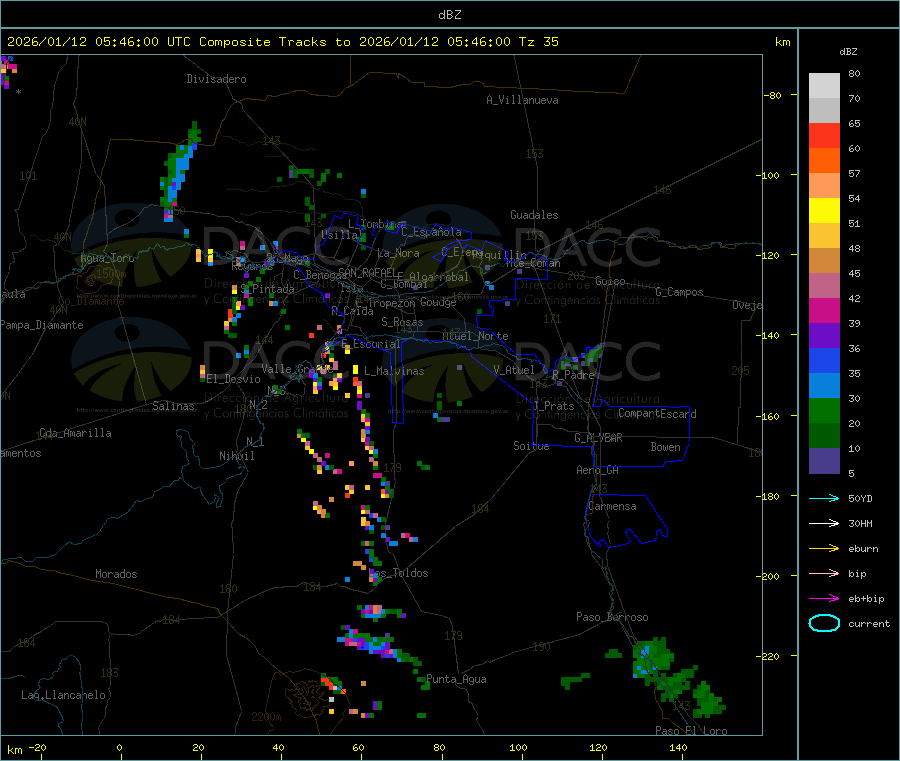Click the 'A_Villanueva' map label
900x761 pixels.
tap(522, 100)
